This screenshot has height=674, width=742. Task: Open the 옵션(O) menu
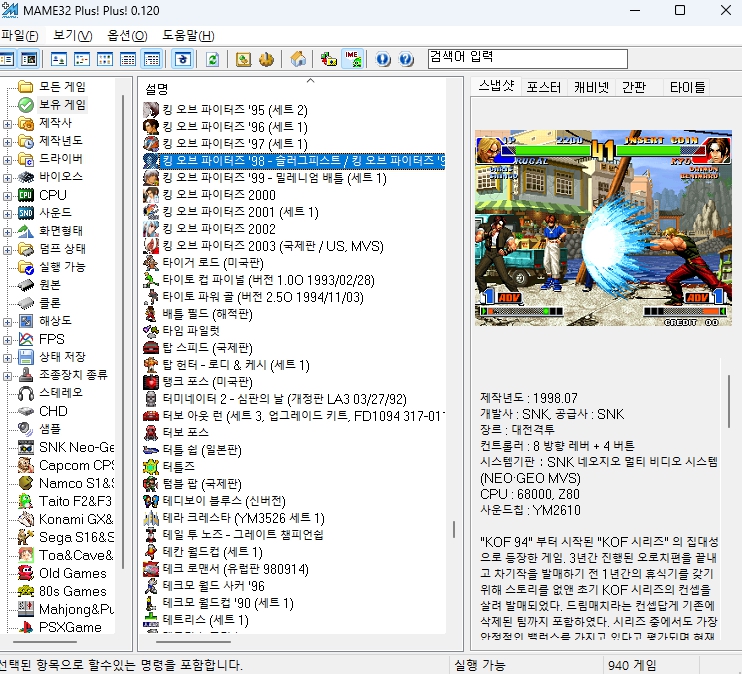127,35
